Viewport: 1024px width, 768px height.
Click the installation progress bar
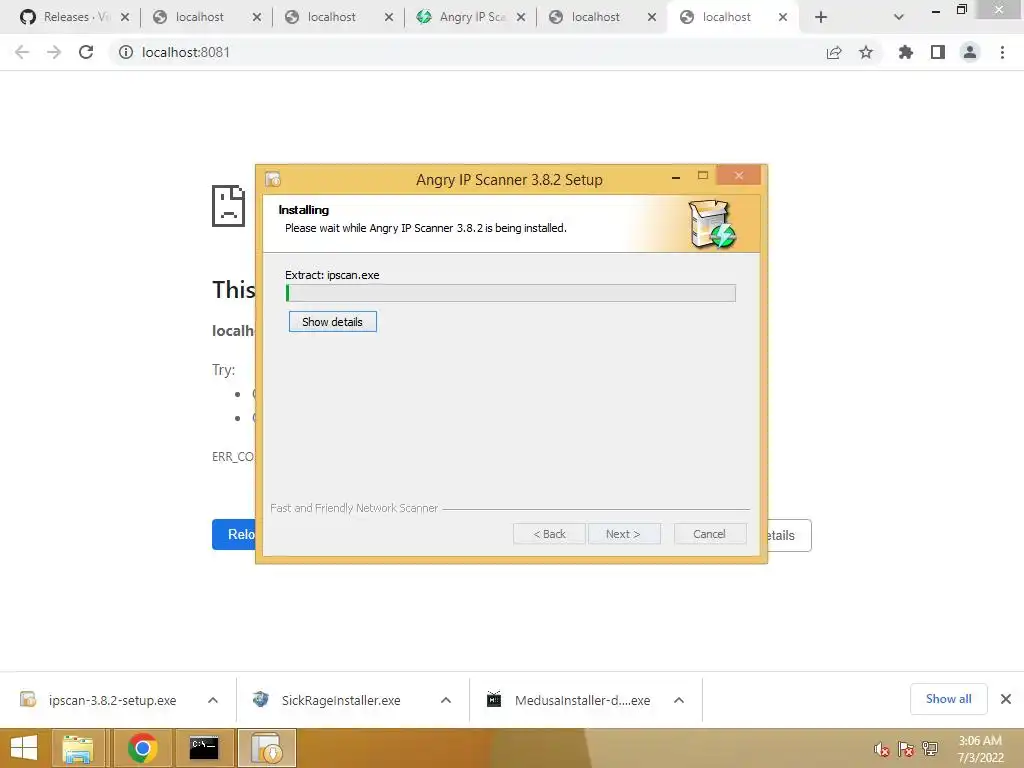(511, 293)
